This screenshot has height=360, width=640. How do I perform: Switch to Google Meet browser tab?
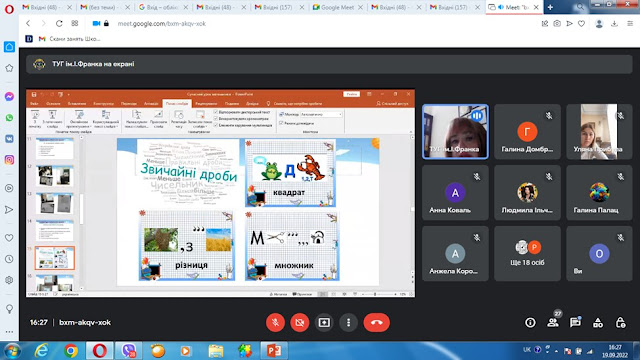click(x=337, y=7)
